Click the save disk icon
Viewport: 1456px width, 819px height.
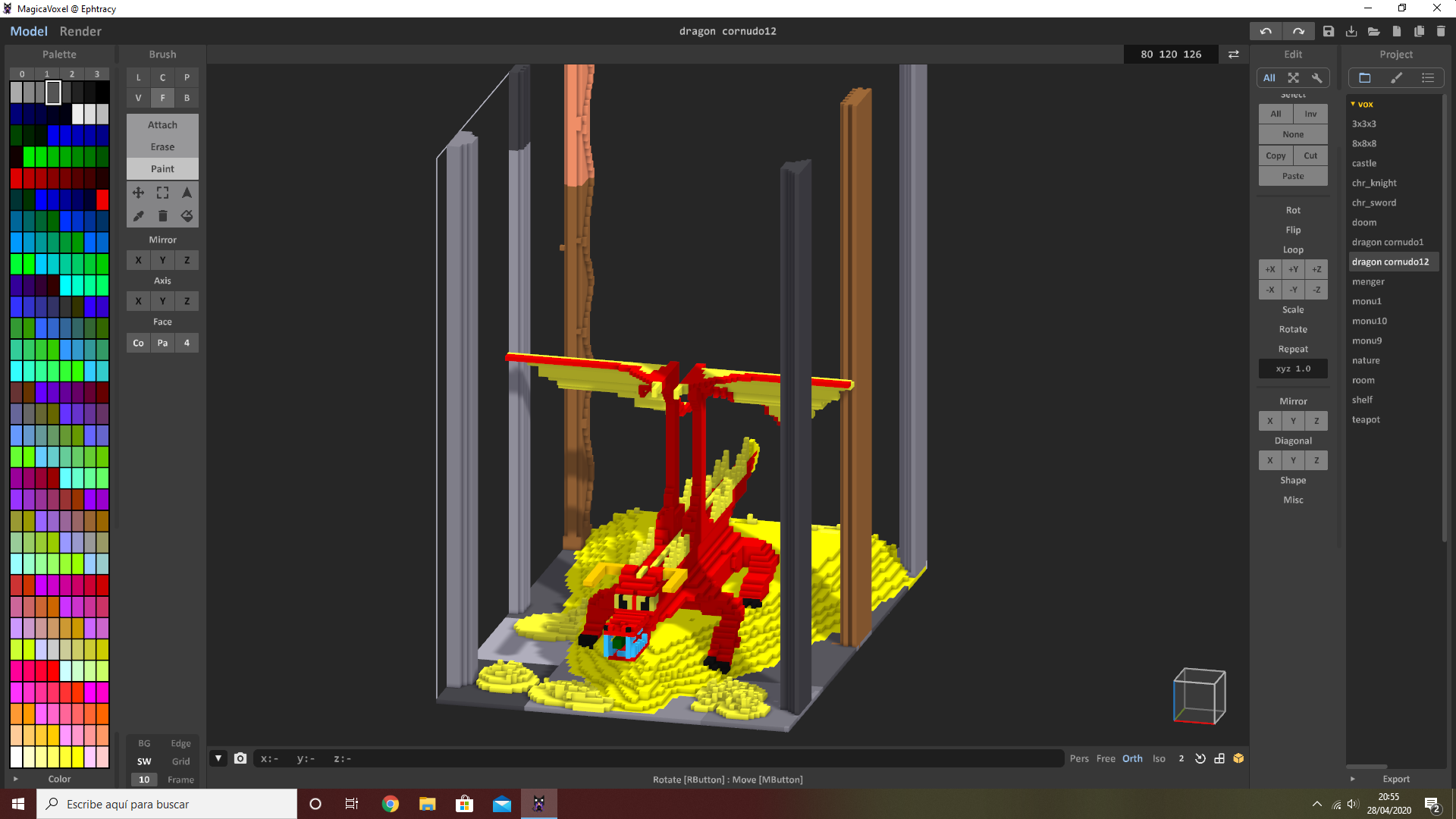[x=1329, y=31]
